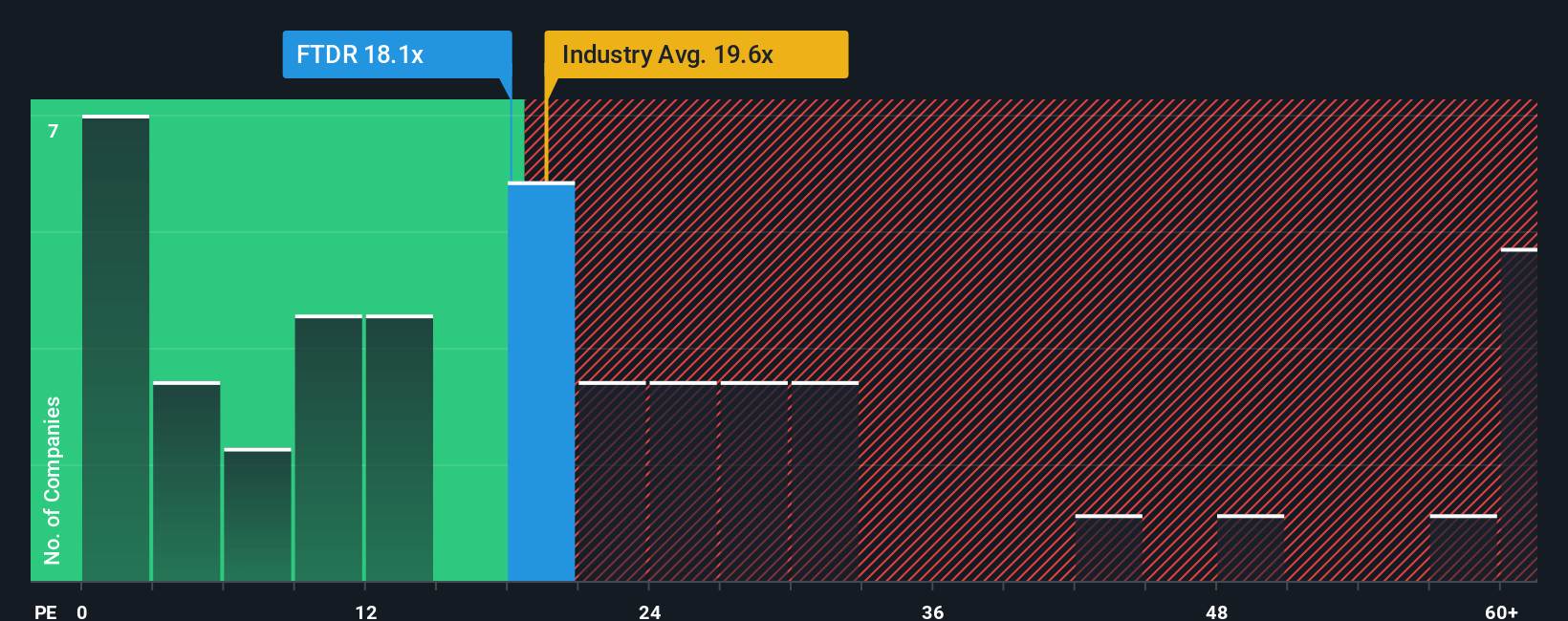Click the '7' y-axis value label
The height and width of the screenshot is (621, 1568).
[54, 131]
